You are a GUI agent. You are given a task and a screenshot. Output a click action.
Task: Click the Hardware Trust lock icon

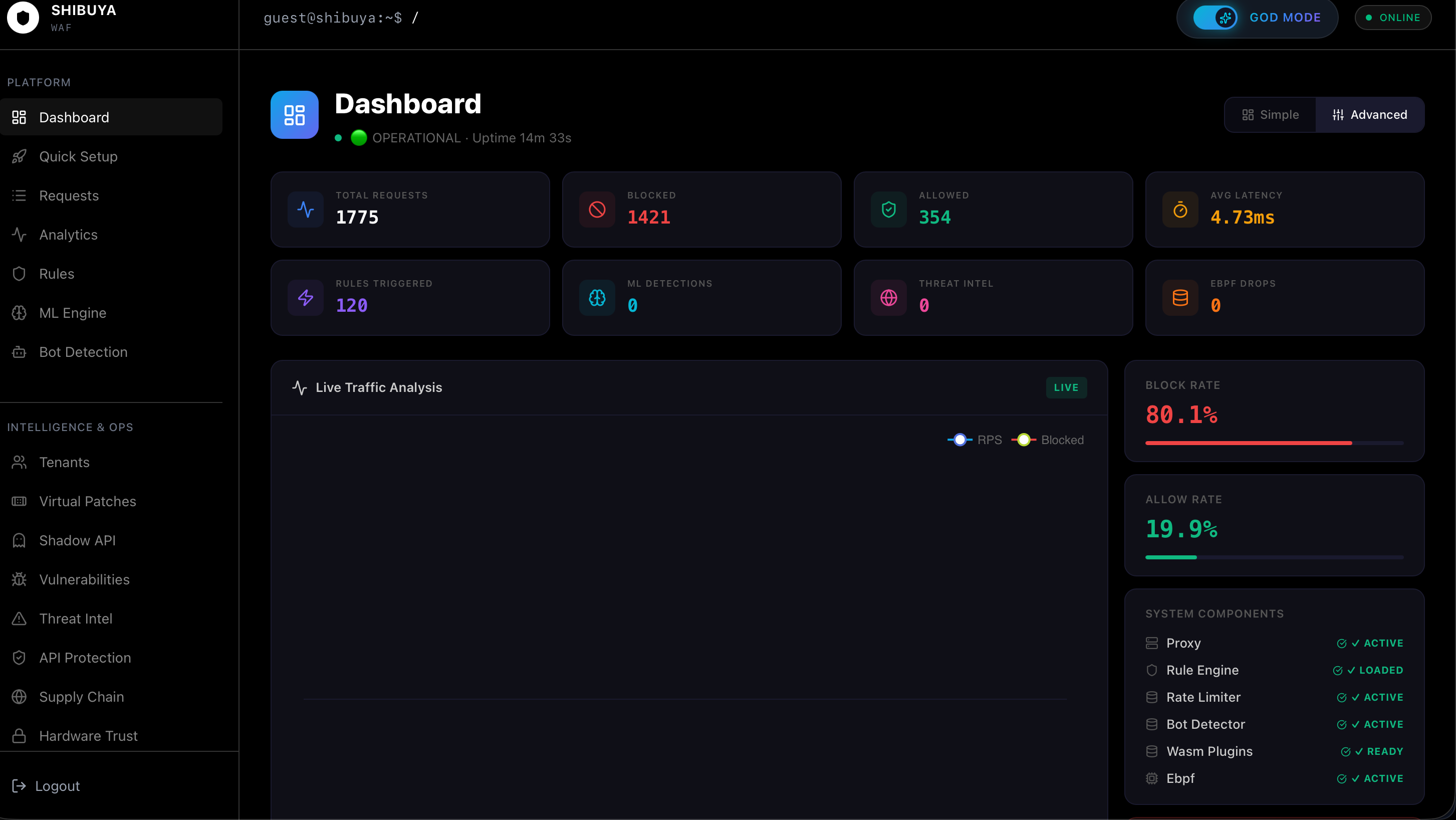pos(19,736)
